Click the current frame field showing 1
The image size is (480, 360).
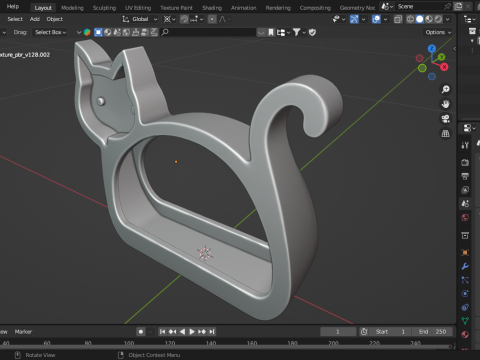pos(338,332)
